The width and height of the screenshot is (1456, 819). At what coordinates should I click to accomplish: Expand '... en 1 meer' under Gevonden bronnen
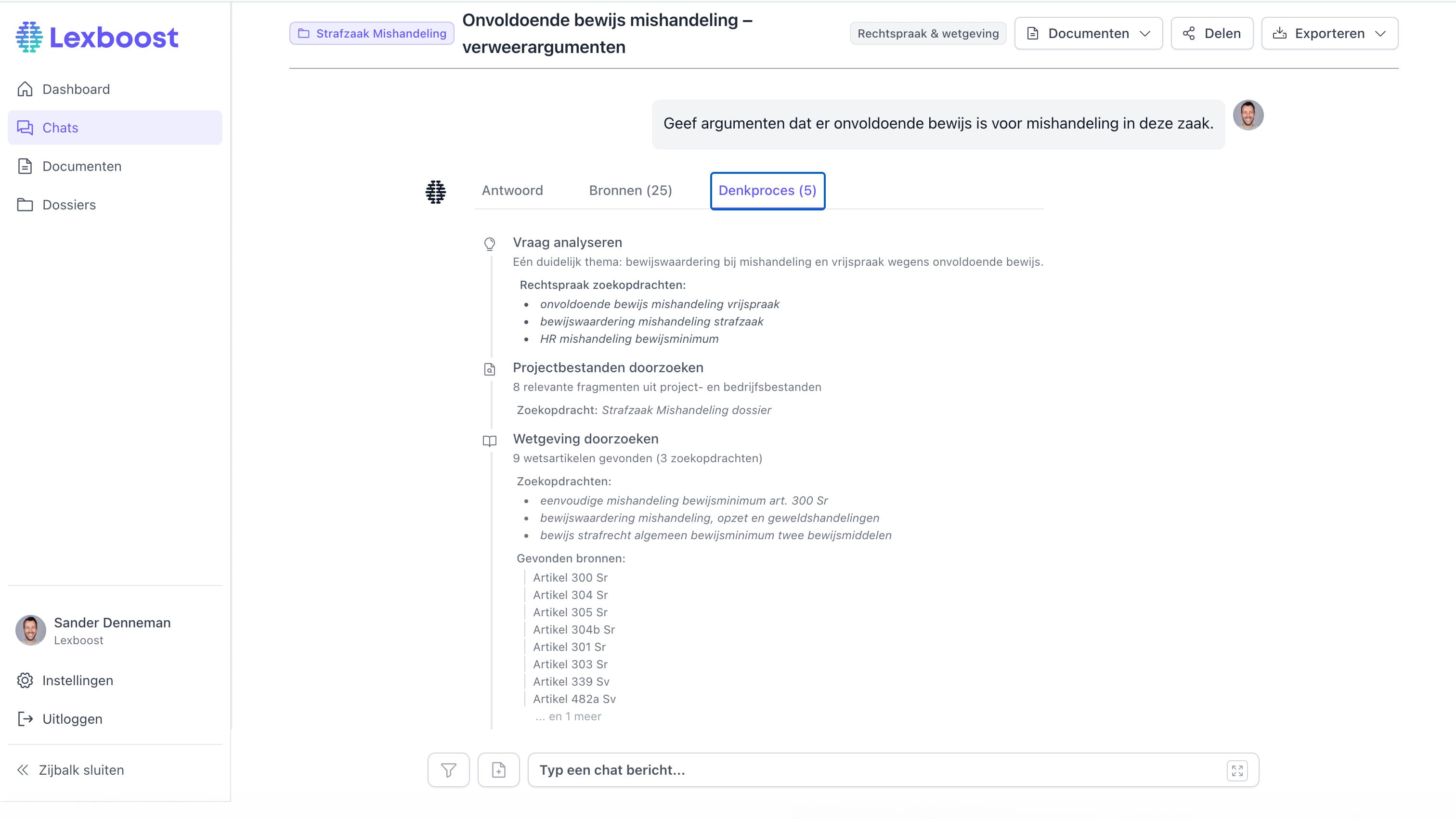(568, 716)
